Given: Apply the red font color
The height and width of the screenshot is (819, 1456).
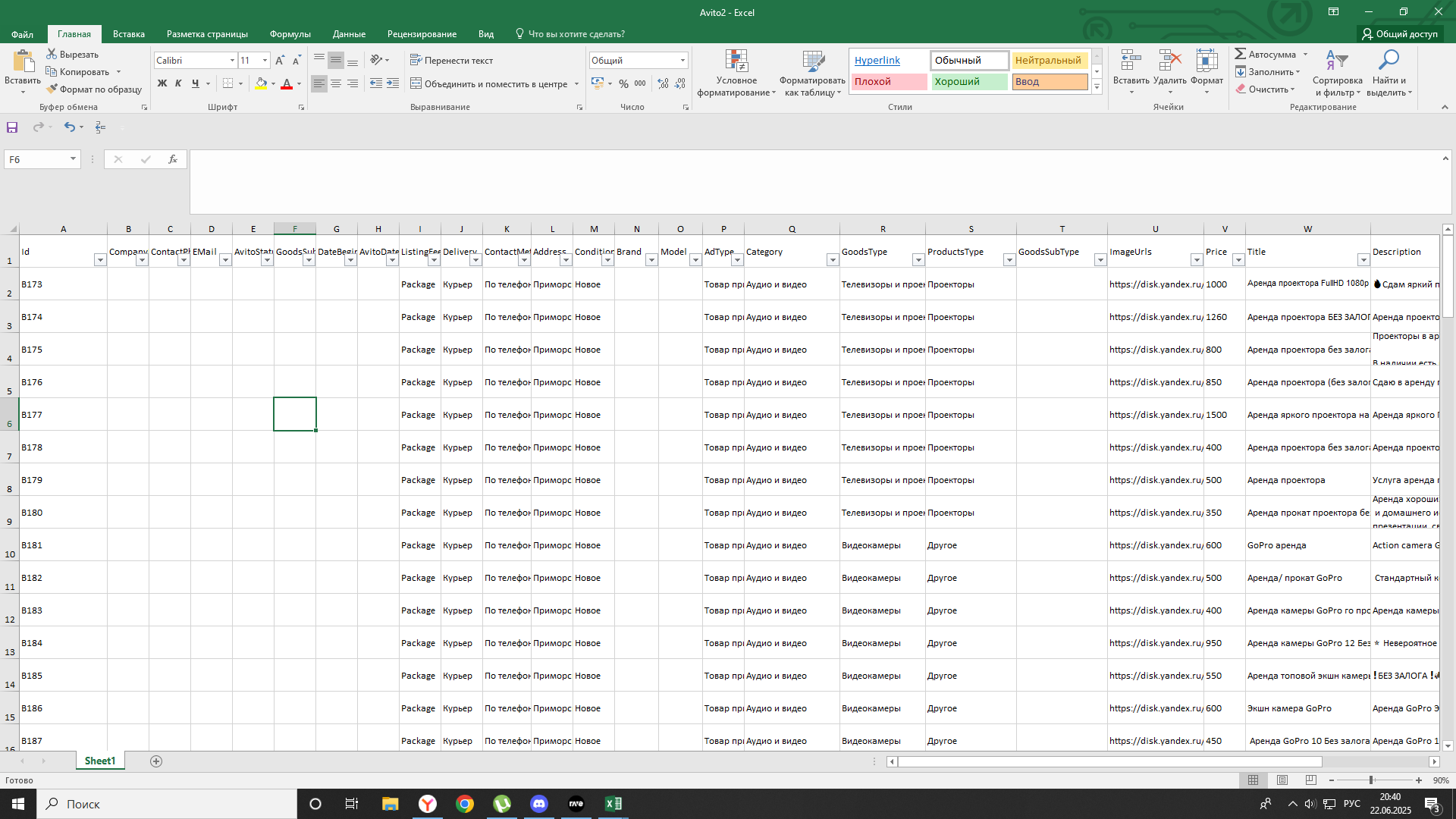Looking at the screenshot, I should point(287,83).
